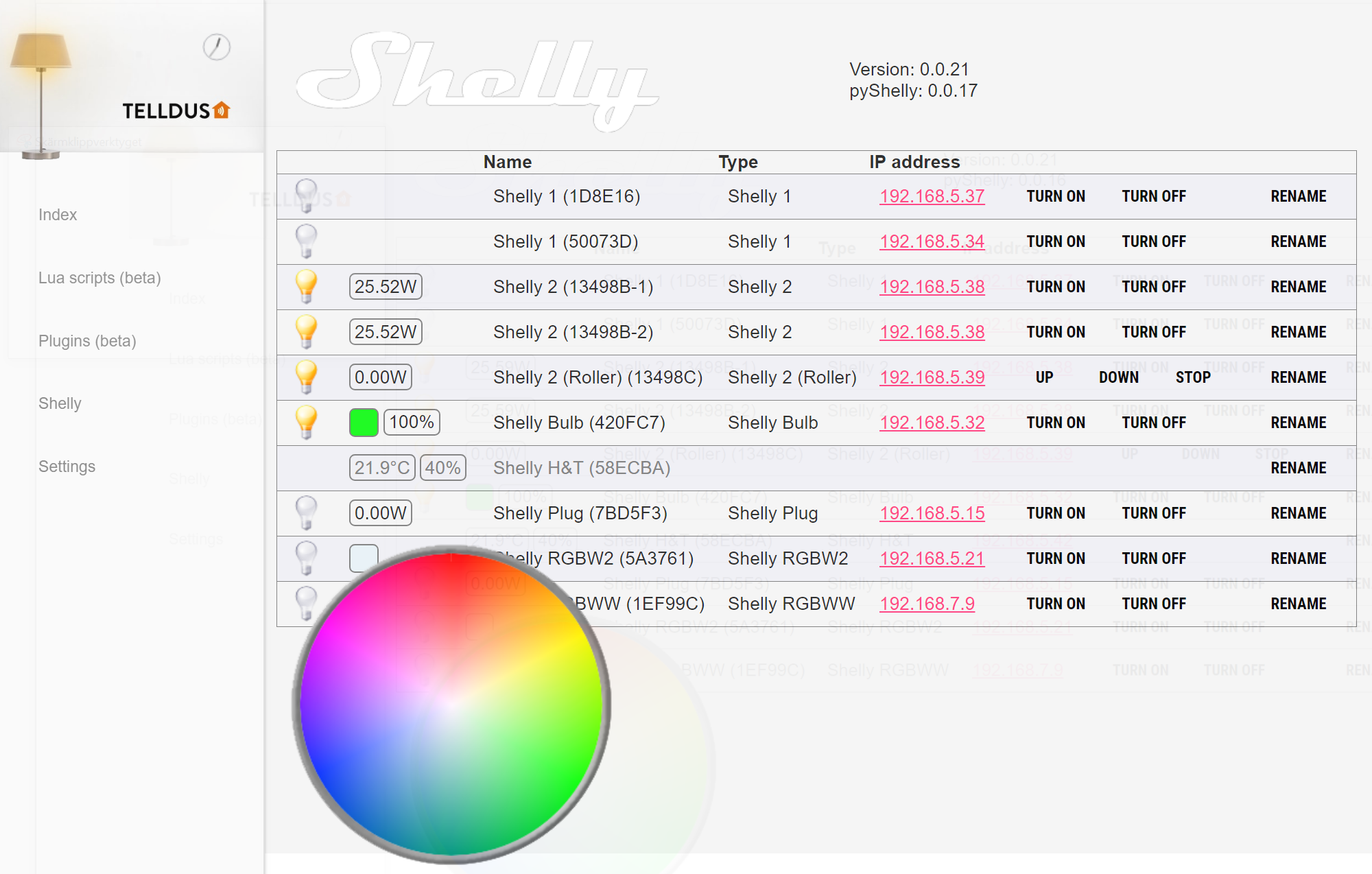The width and height of the screenshot is (1372, 874).
Task: Click the 100% brightness badge
Action: pos(412,422)
